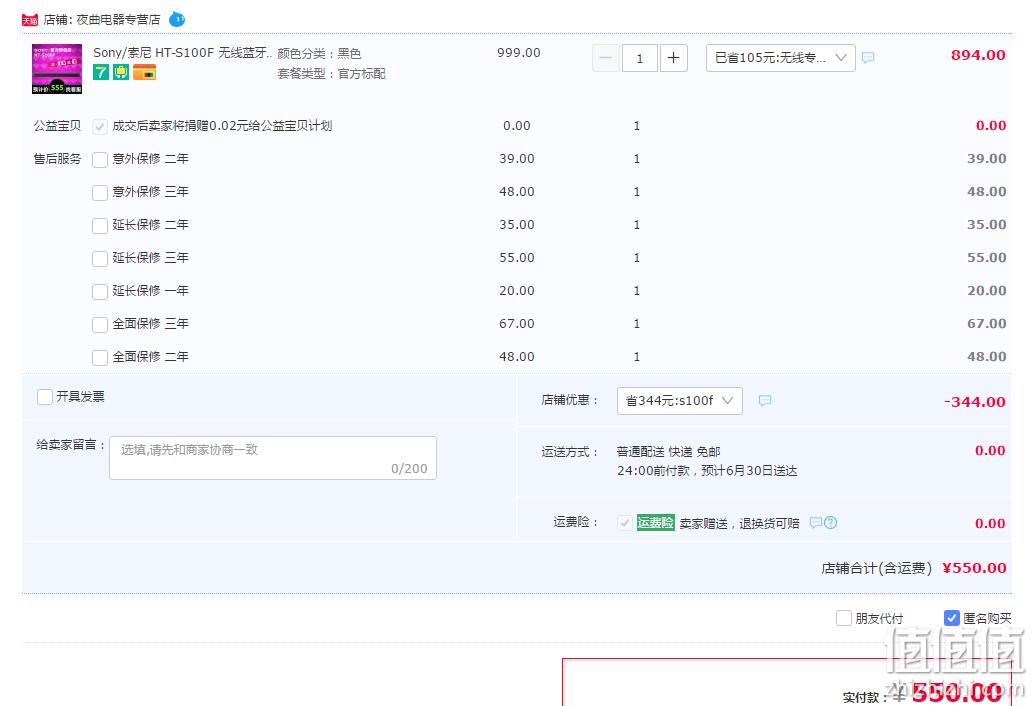Screen dimensions: 1034x706
Task: Check 延长保修 一年 option
Action: point(100,291)
